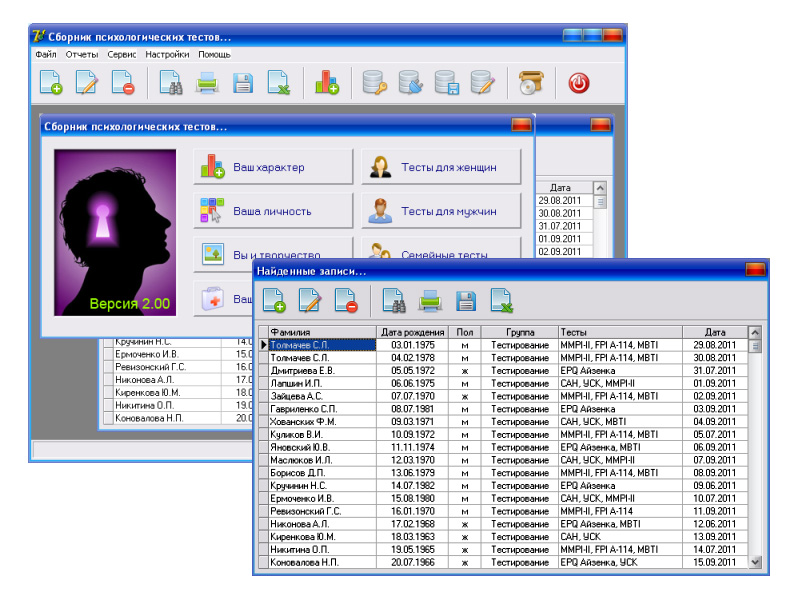Click the archive box with disc icon

click(x=530, y=84)
